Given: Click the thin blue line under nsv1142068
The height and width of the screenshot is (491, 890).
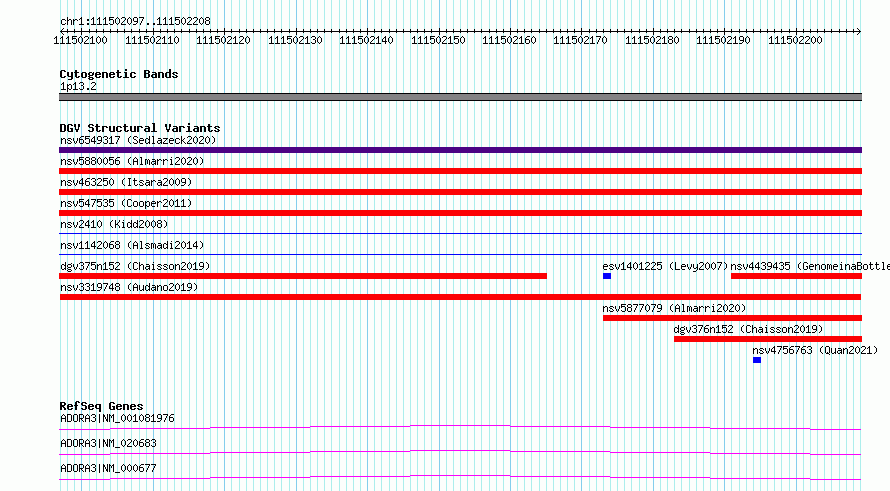Looking at the screenshot, I should point(460,254).
